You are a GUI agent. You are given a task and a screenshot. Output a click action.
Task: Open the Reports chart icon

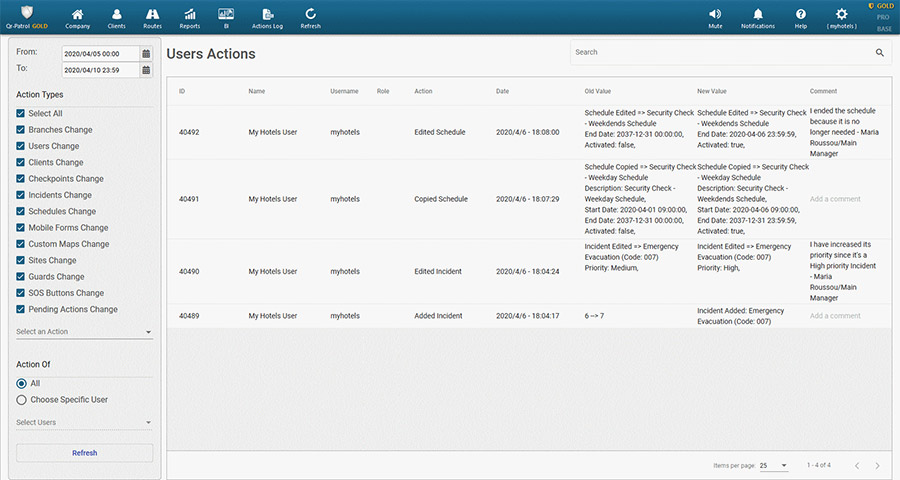[189, 14]
